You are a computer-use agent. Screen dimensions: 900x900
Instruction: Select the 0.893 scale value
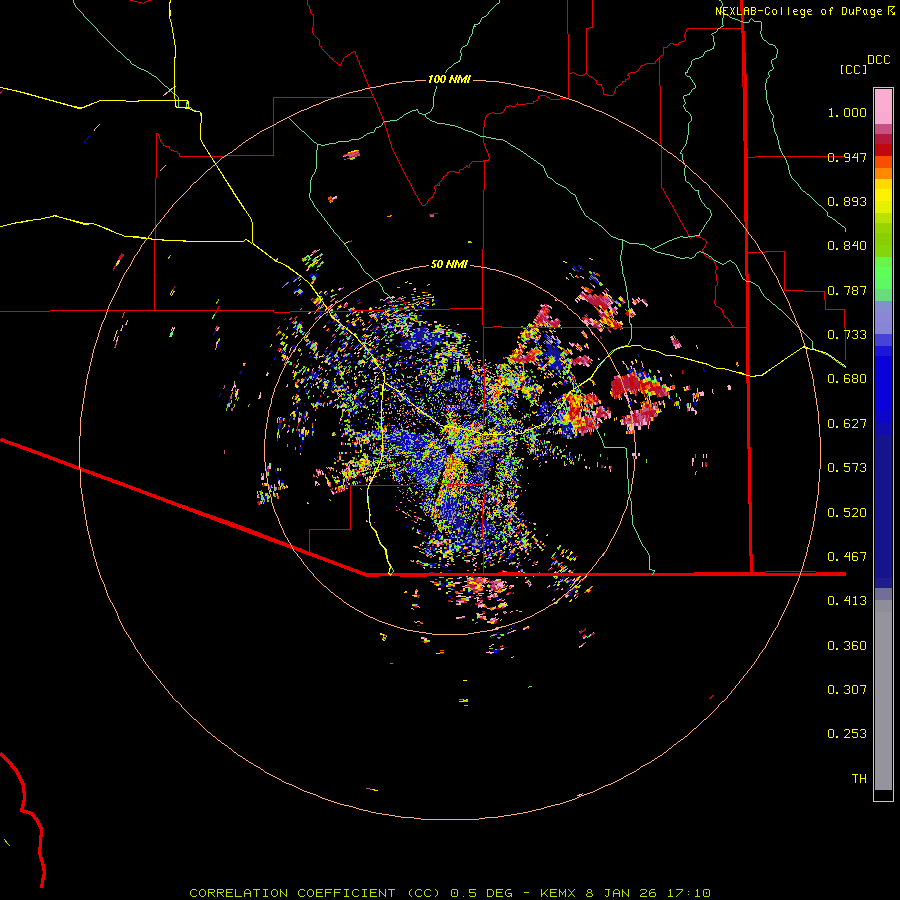[x=847, y=201]
